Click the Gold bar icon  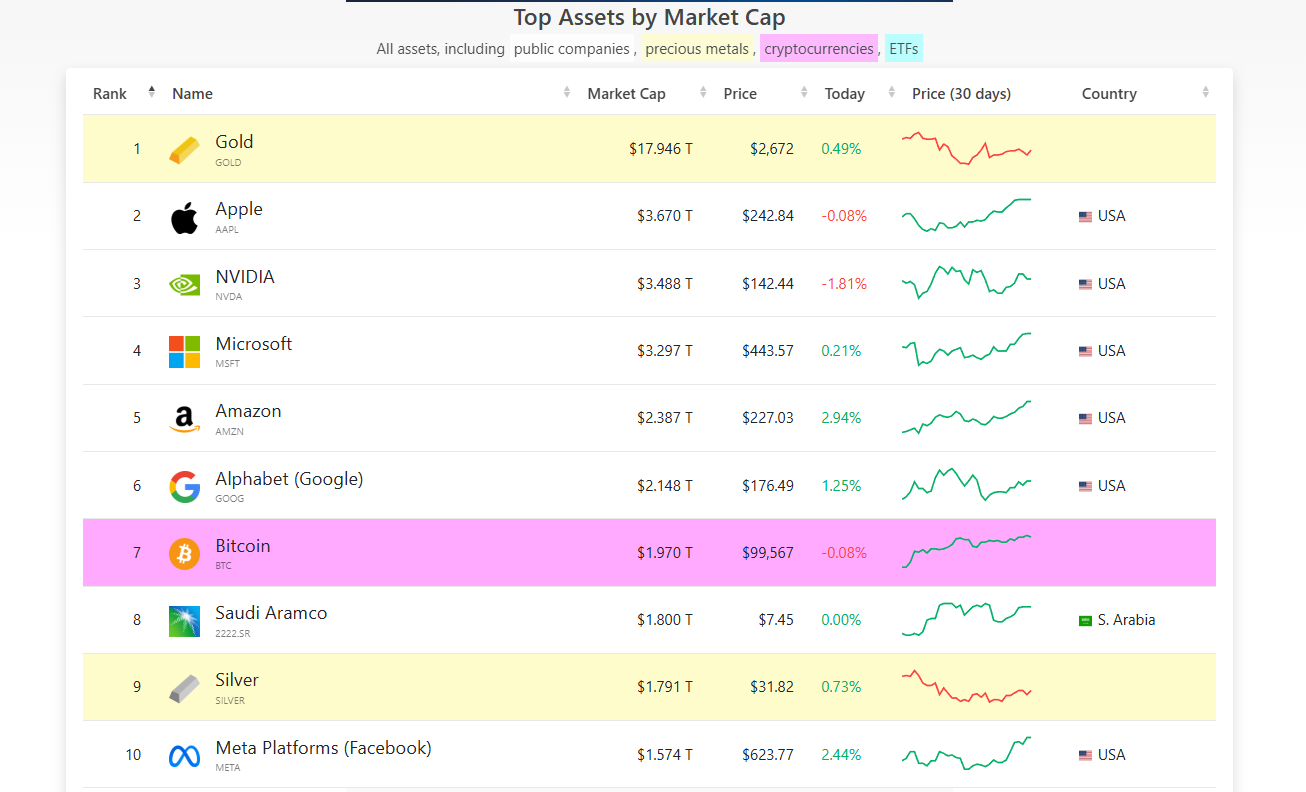184,150
